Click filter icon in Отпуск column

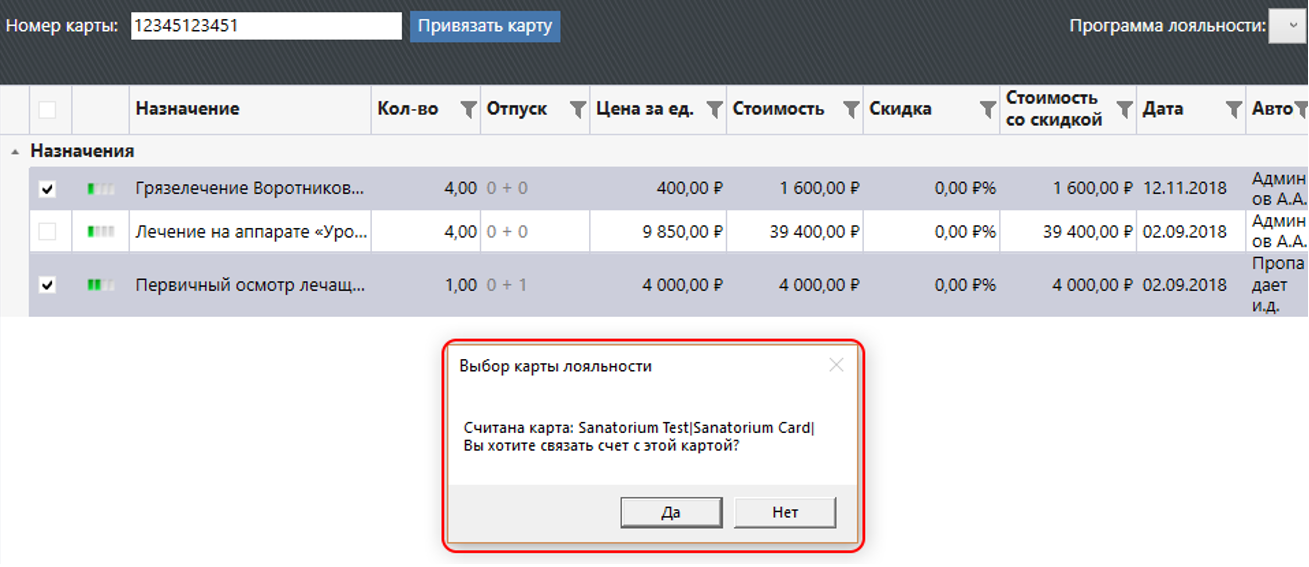577,110
